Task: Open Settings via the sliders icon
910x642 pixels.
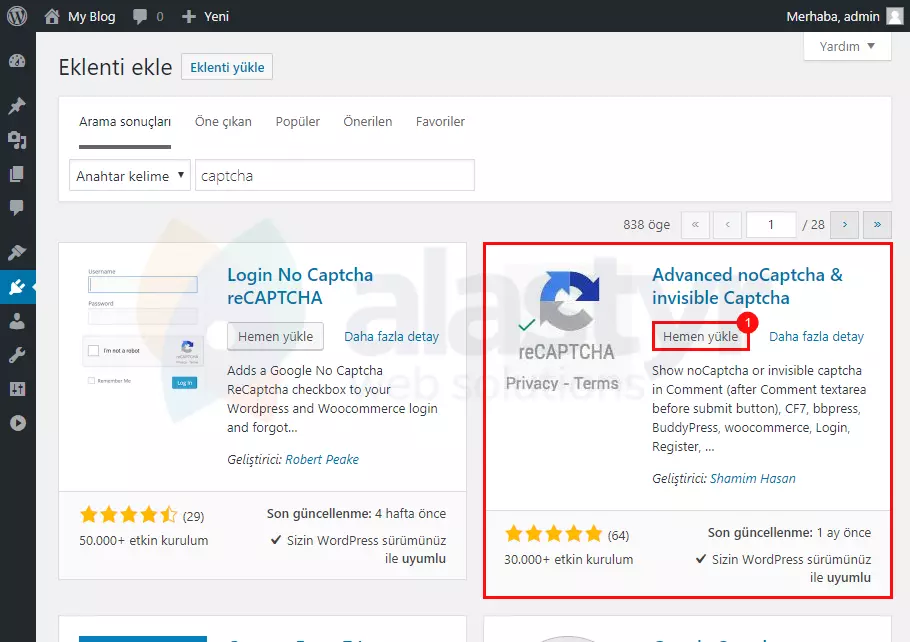Action: [18, 388]
